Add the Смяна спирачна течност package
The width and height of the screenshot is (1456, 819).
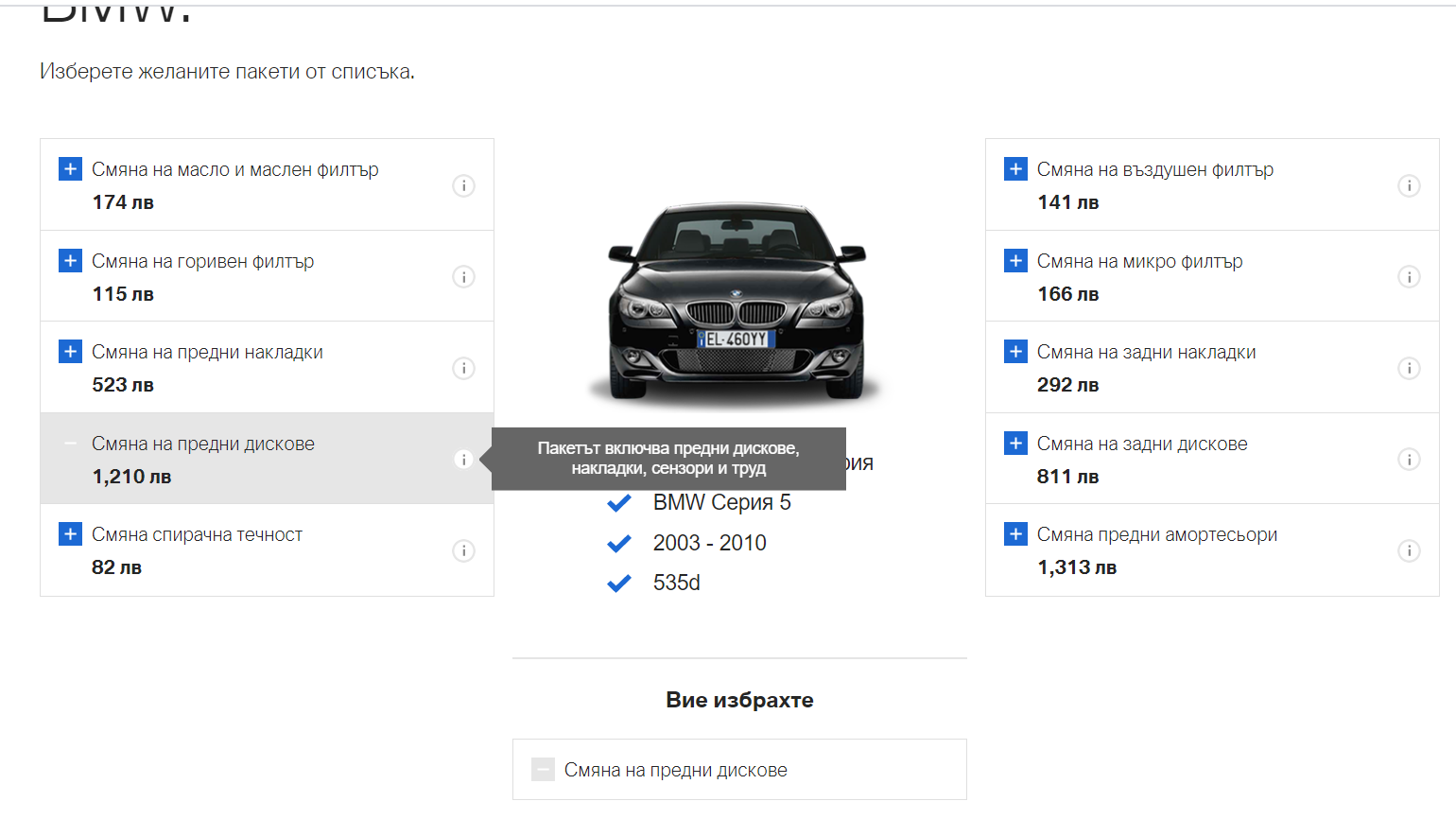coord(70,533)
